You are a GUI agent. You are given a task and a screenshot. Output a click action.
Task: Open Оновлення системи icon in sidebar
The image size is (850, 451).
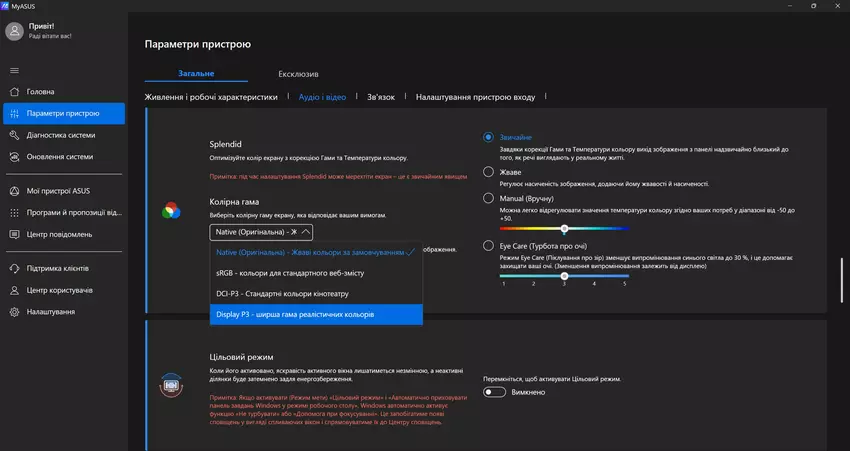(14, 157)
